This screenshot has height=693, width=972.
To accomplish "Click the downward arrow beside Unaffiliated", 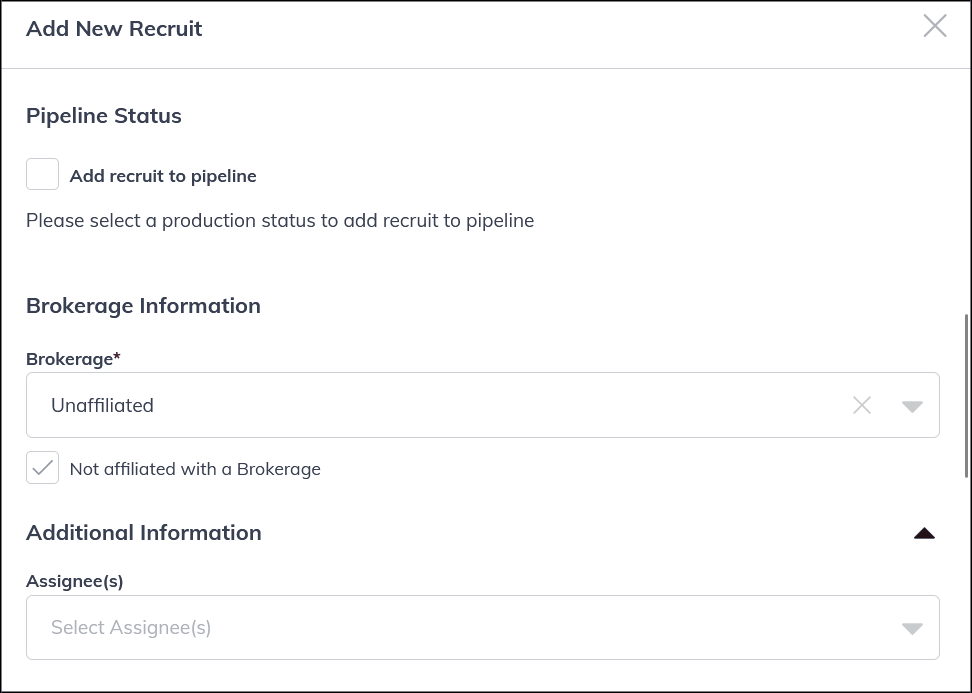I will [911, 405].
